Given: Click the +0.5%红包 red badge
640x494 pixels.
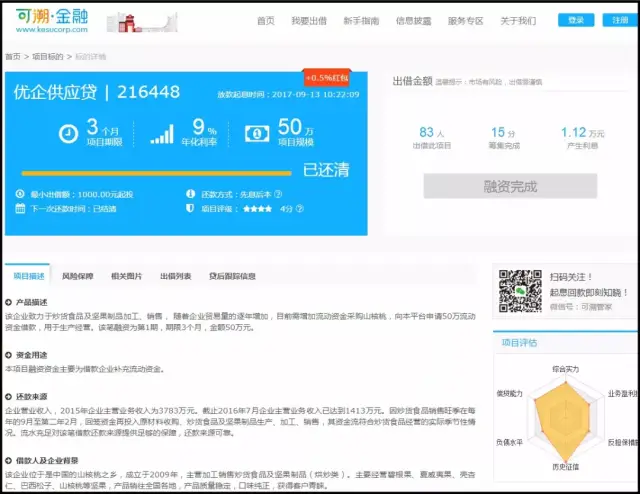Looking at the screenshot, I should 327,77.
